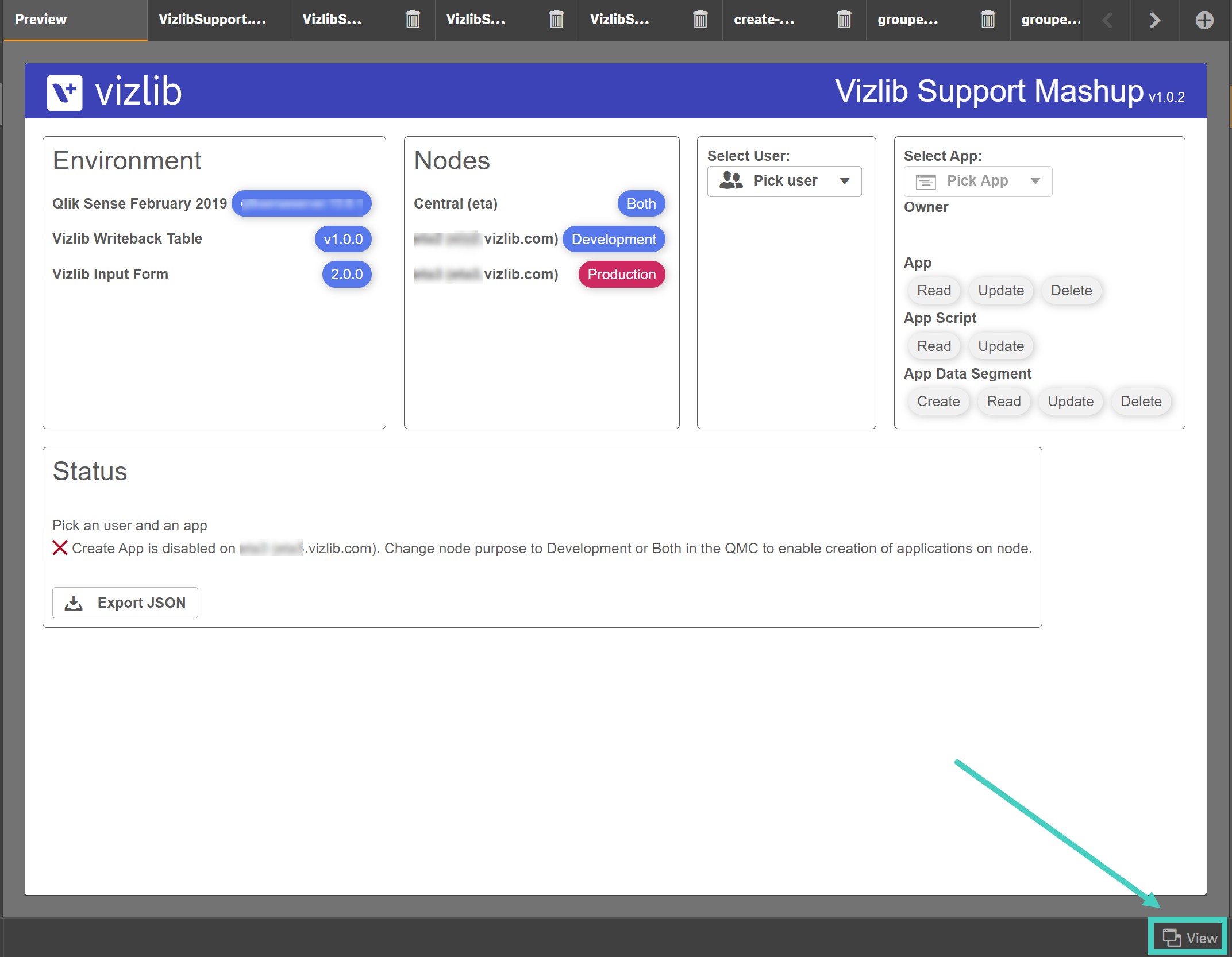This screenshot has width=1232, height=957.
Task: Open the Pick App dropdown
Action: [977, 181]
